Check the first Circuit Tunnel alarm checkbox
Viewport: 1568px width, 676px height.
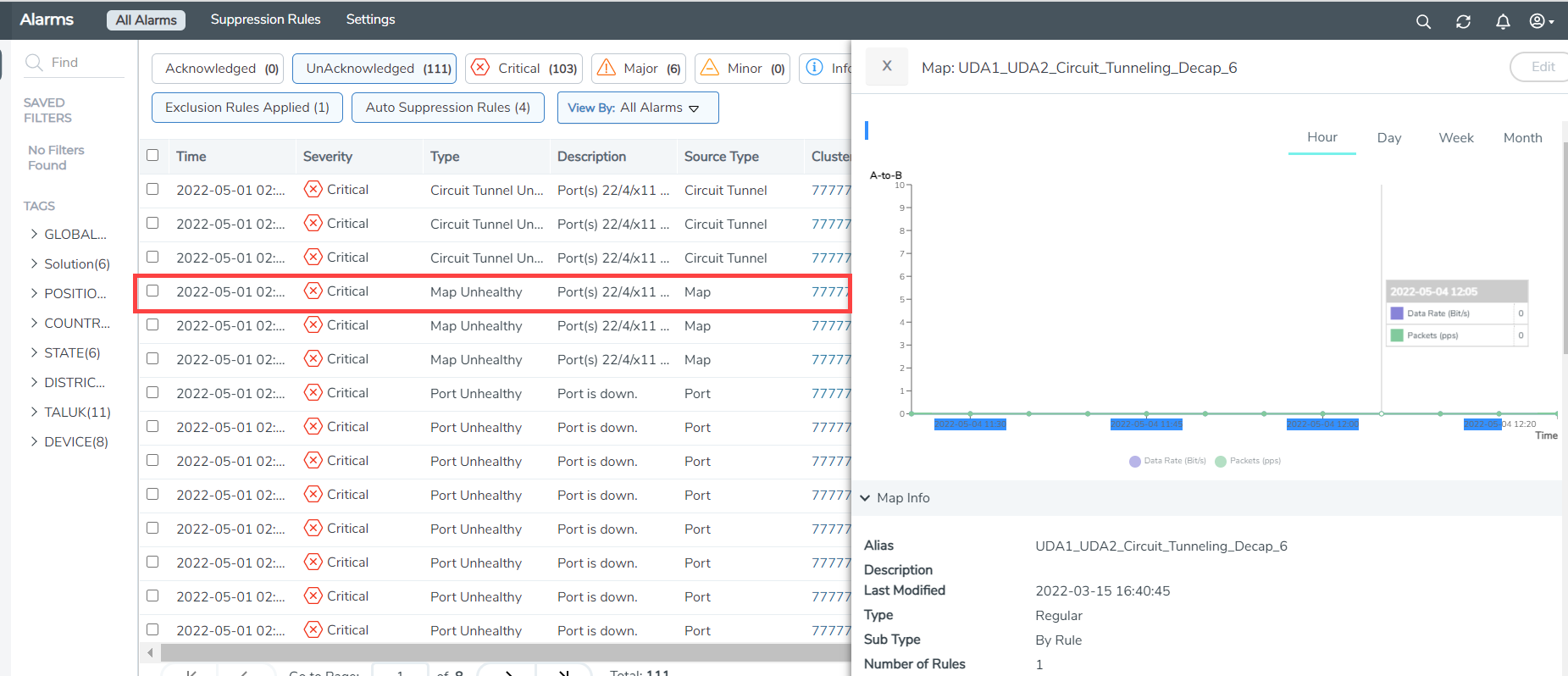click(152, 189)
